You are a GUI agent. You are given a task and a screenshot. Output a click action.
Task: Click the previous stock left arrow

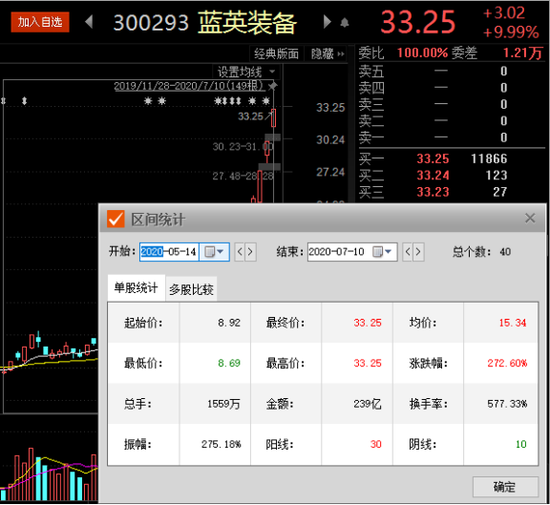click(x=89, y=22)
